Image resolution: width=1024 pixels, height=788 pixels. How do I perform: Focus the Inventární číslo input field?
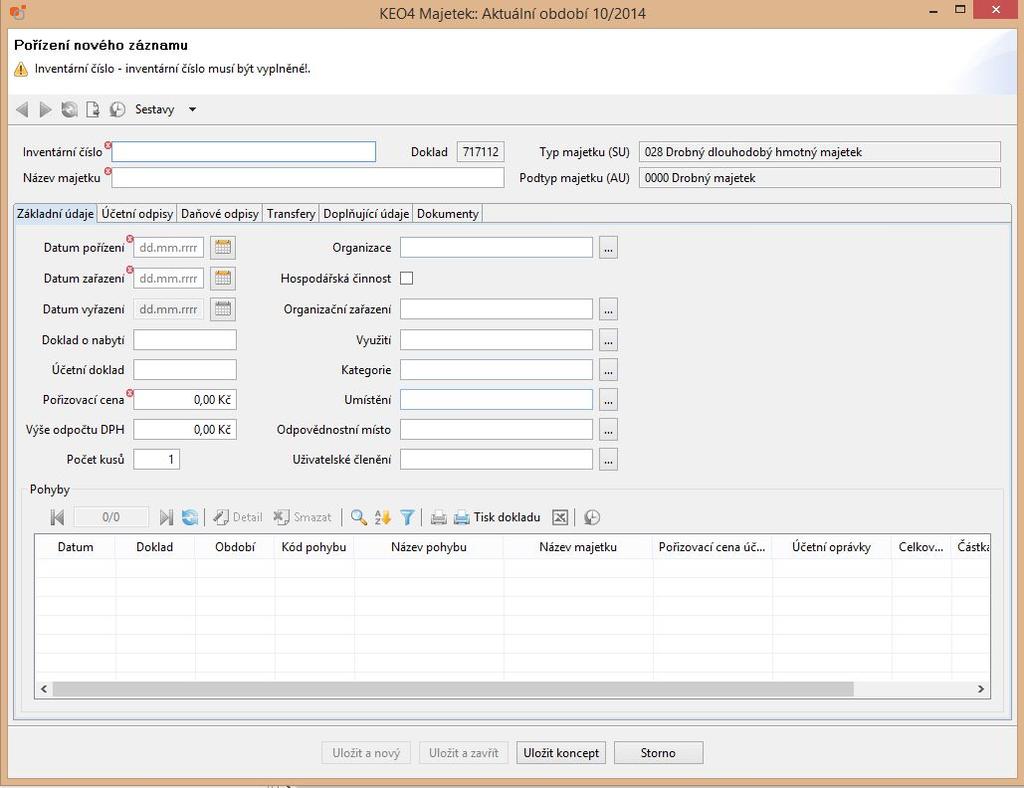tap(244, 151)
